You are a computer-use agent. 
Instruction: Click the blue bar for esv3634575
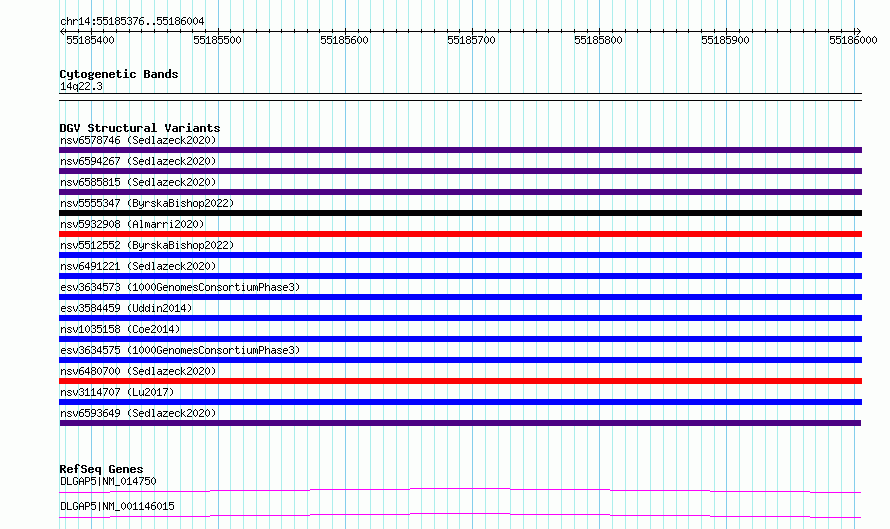pos(460,360)
